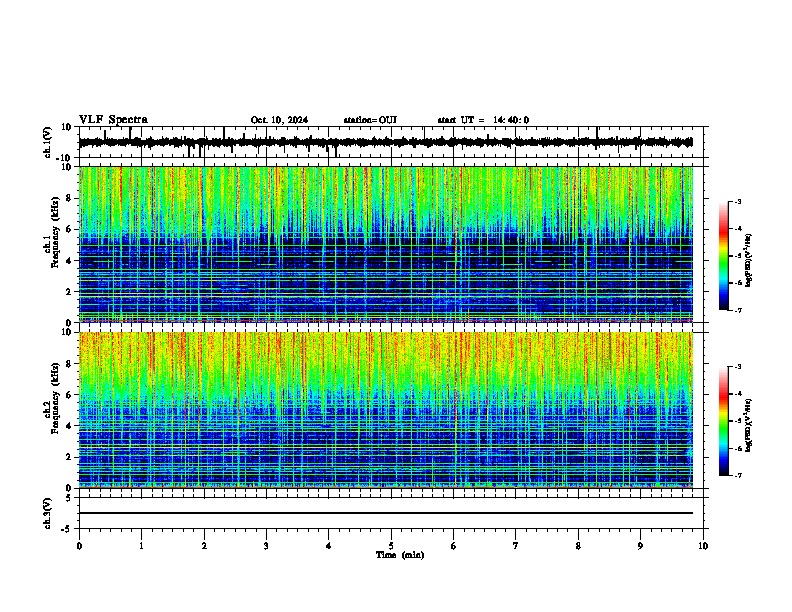792x612 pixels.
Task: Click the date text "Oct. 10, 2024"
Action: [x=279, y=120]
